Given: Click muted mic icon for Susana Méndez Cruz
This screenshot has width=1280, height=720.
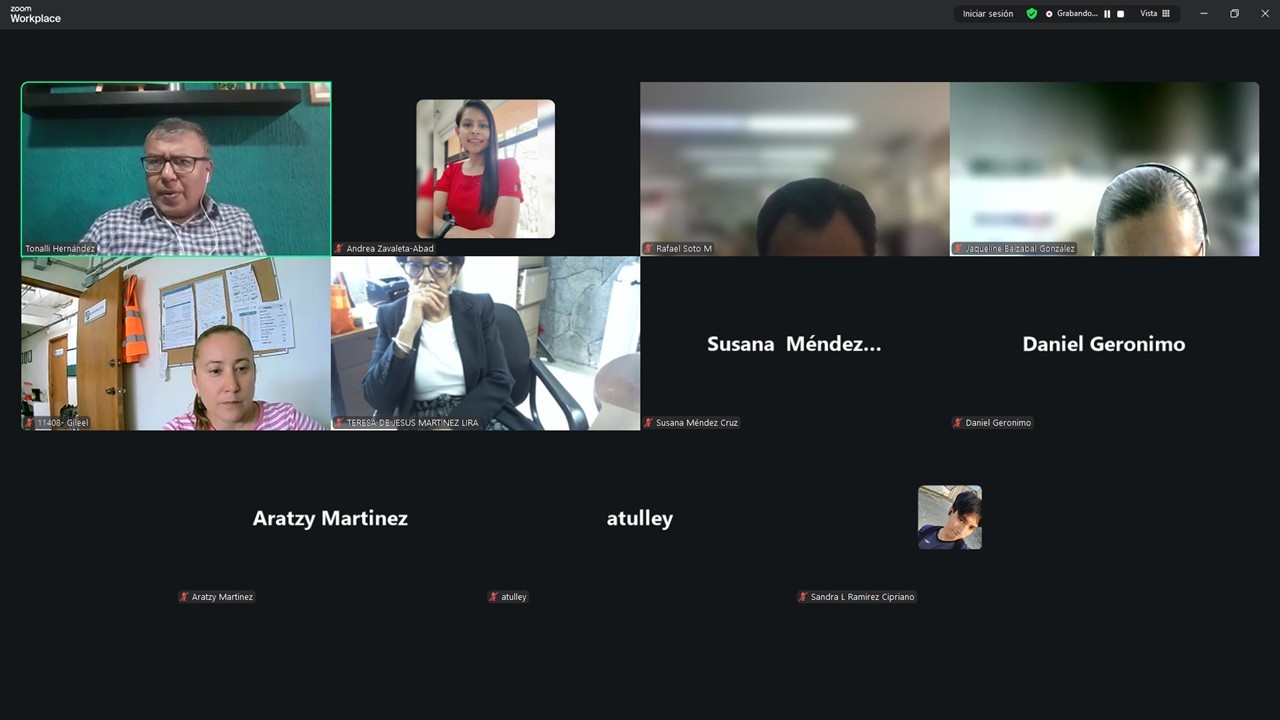Looking at the screenshot, I should tap(648, 423).
